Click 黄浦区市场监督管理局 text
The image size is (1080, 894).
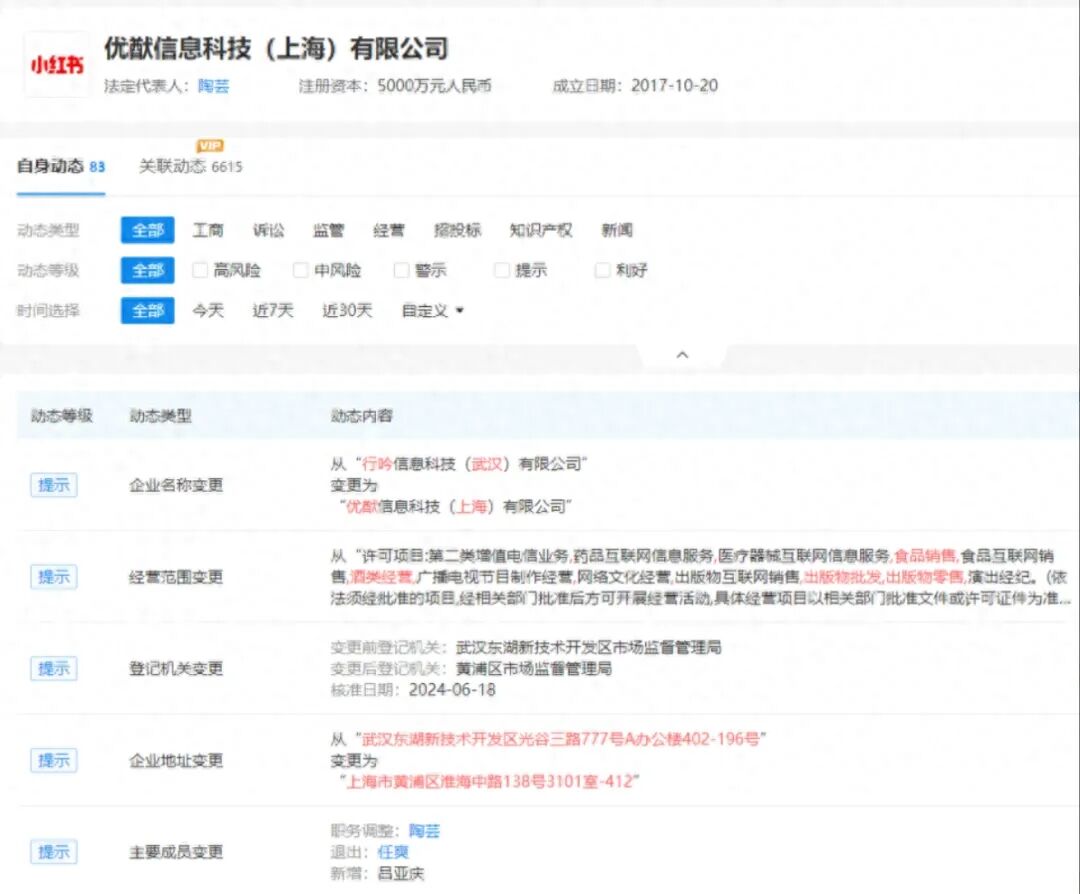tap(534, 669)
